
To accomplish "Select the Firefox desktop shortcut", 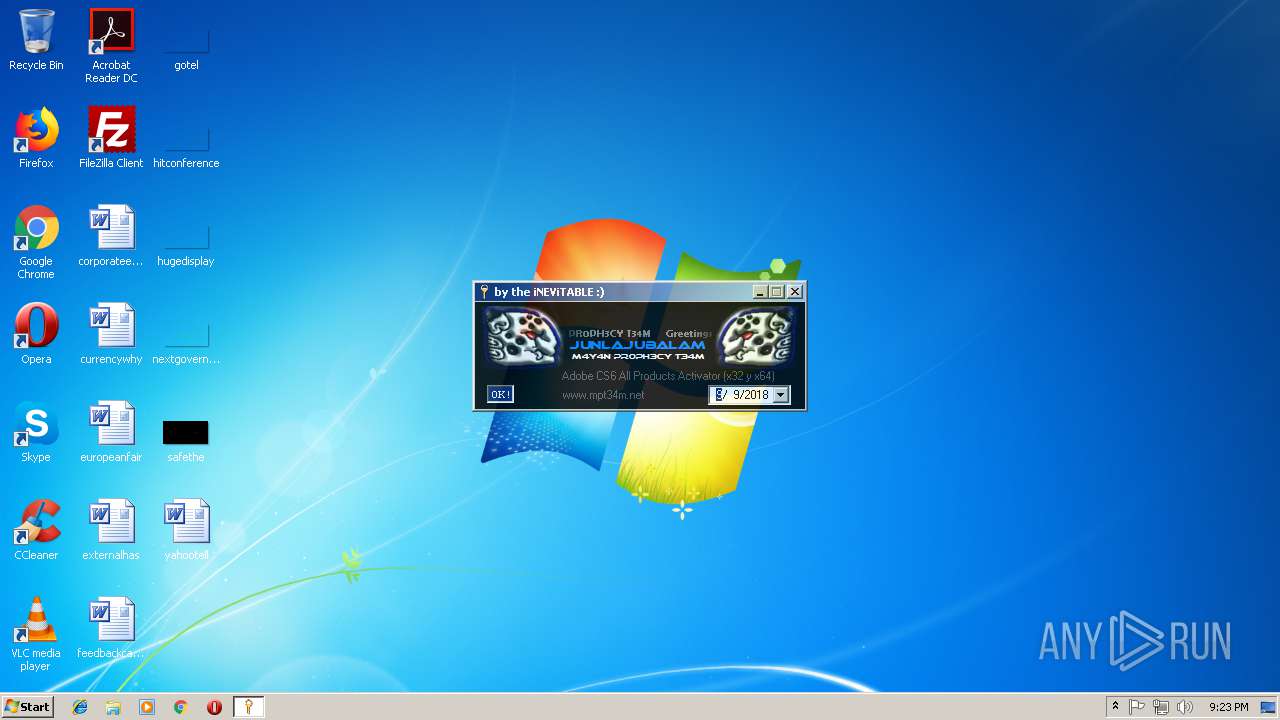I will (x=36, y=138).
